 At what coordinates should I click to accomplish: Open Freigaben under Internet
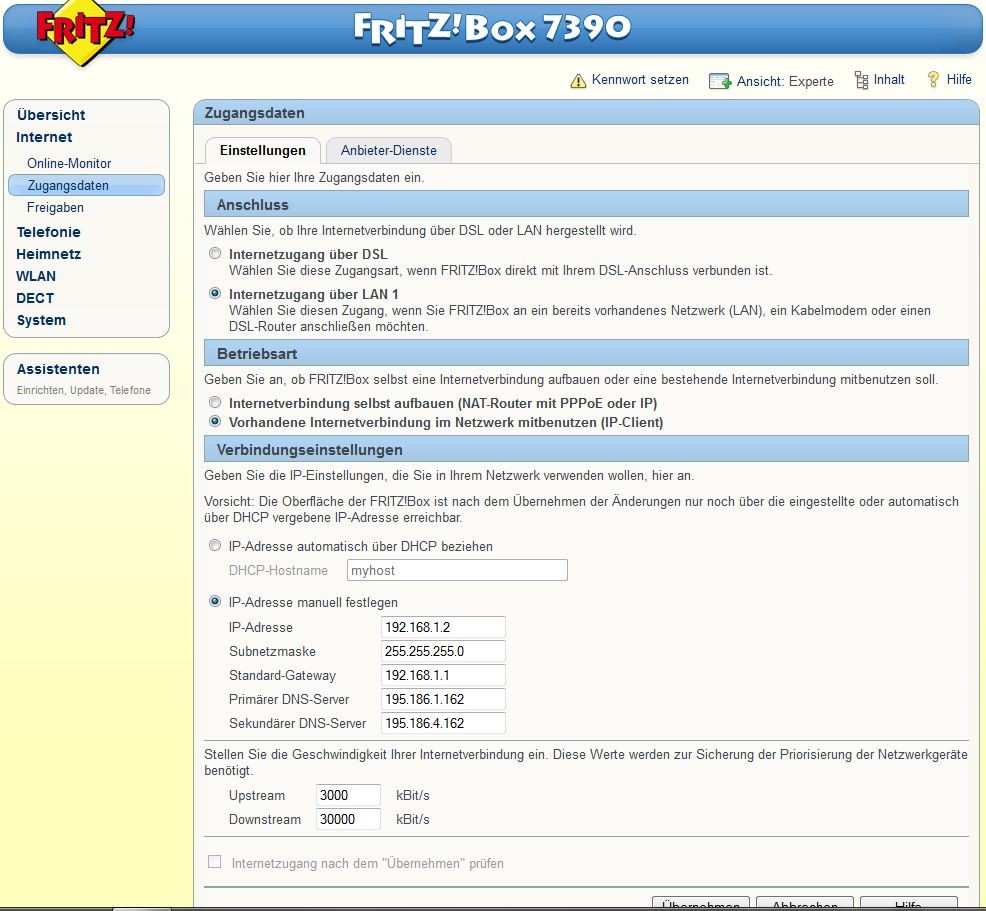55,208
